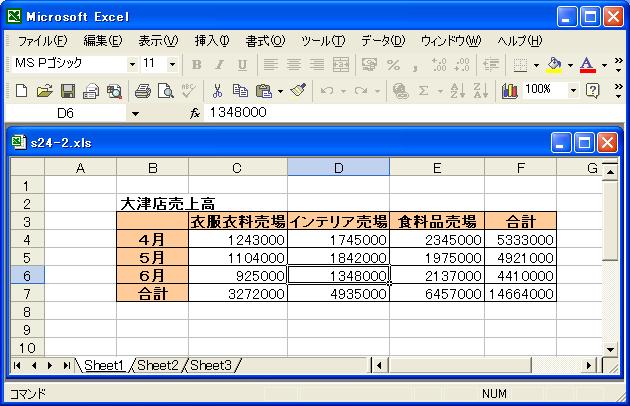This screenshot has width=630, height=406.
Task: Click the Decrease Indent icon
Action: coord(491,65)
